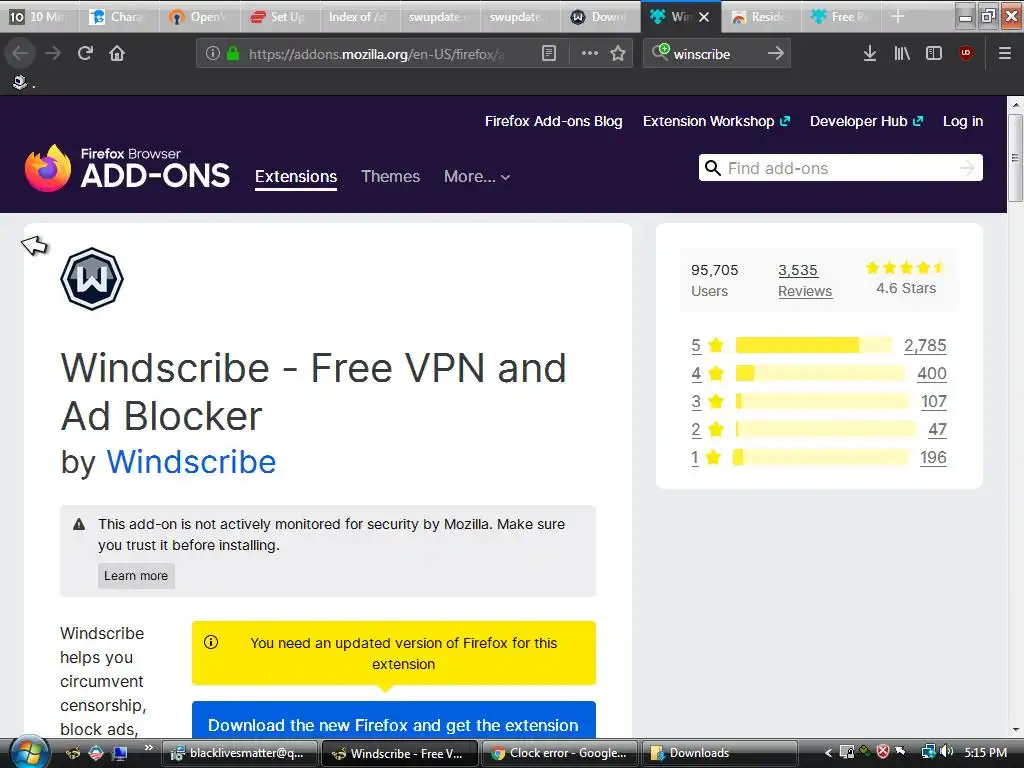Viewport: 1024px width, 768px height.
Task: Switch to the Set Up tab
Action: 280,16
